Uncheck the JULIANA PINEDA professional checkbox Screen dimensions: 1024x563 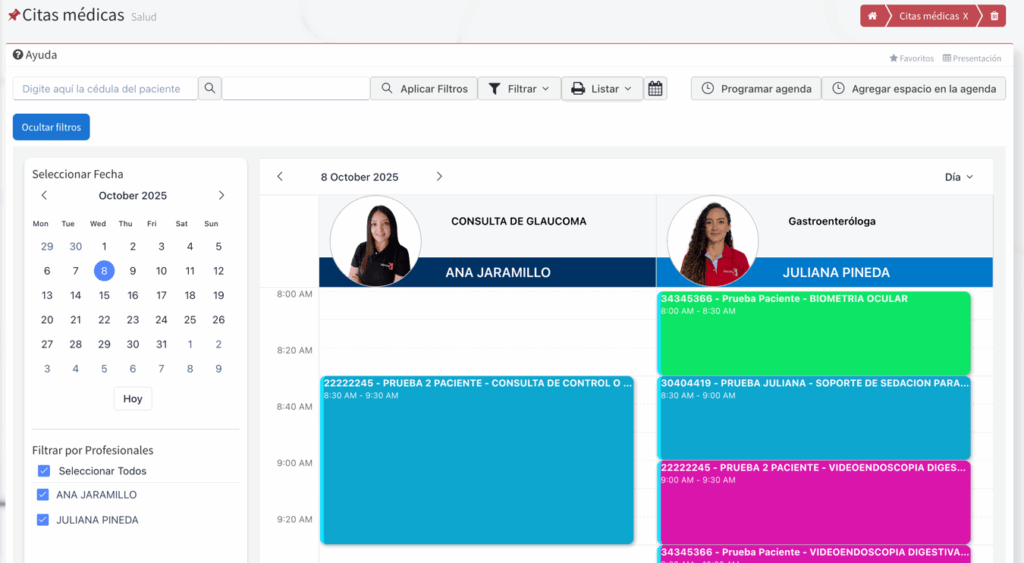tap(43, 520)
